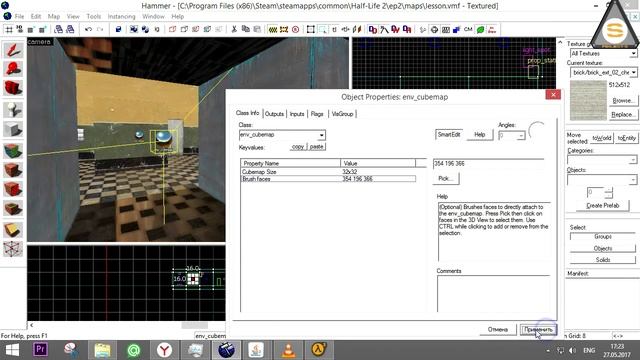Click the toolbar Copy icon
Image resolution: width=640 pixels, height=360 pixels.
tap(245, 29)
